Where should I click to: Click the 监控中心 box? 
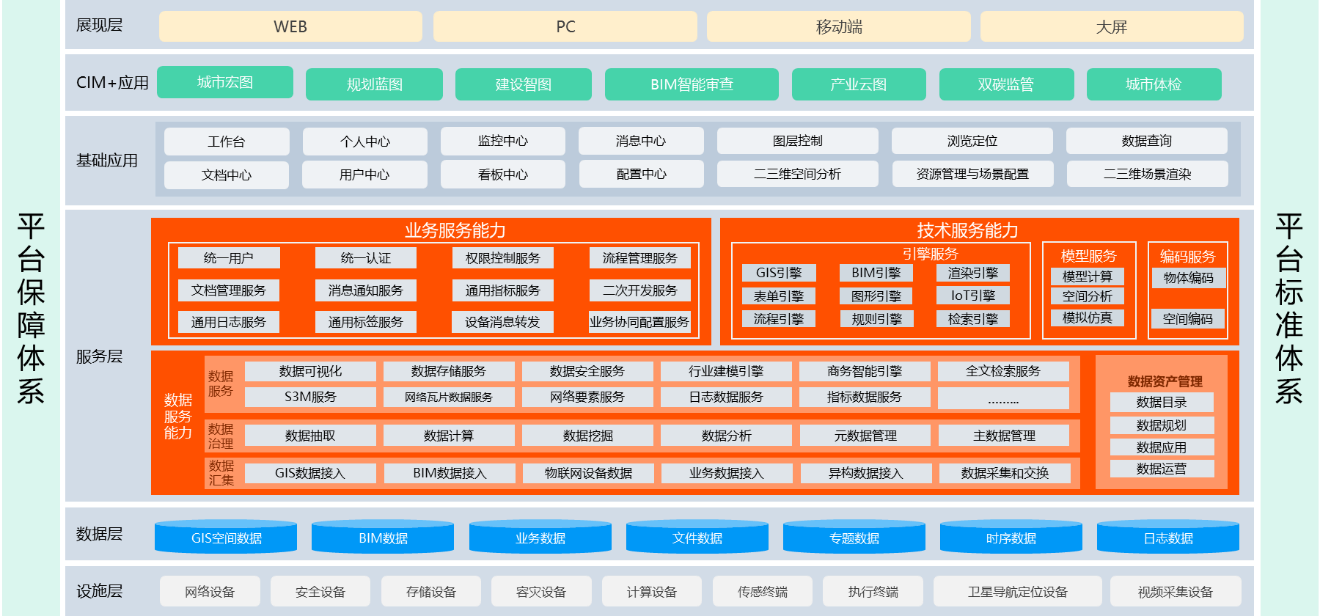tap(503, 142)
